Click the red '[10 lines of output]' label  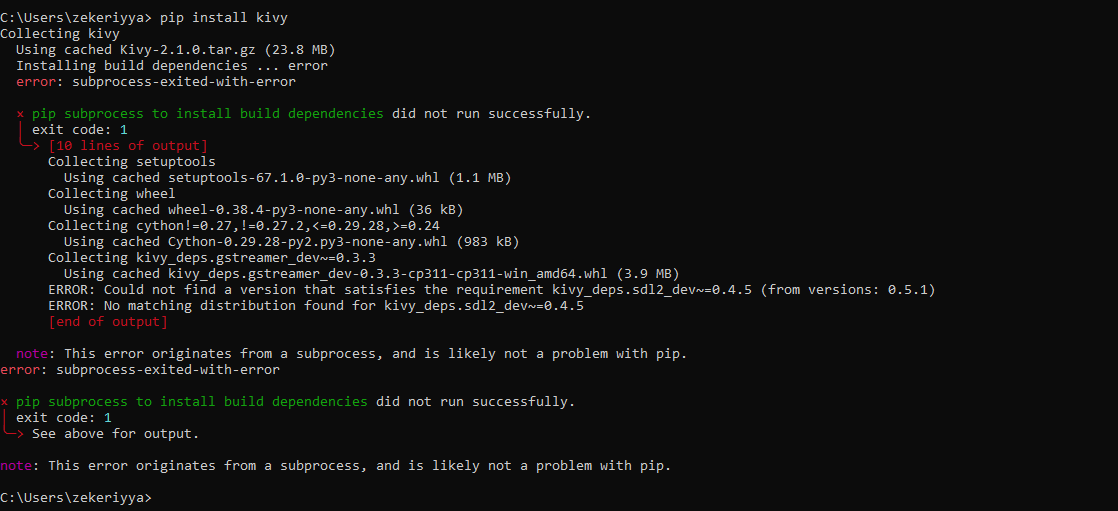(x=128, y=146)
